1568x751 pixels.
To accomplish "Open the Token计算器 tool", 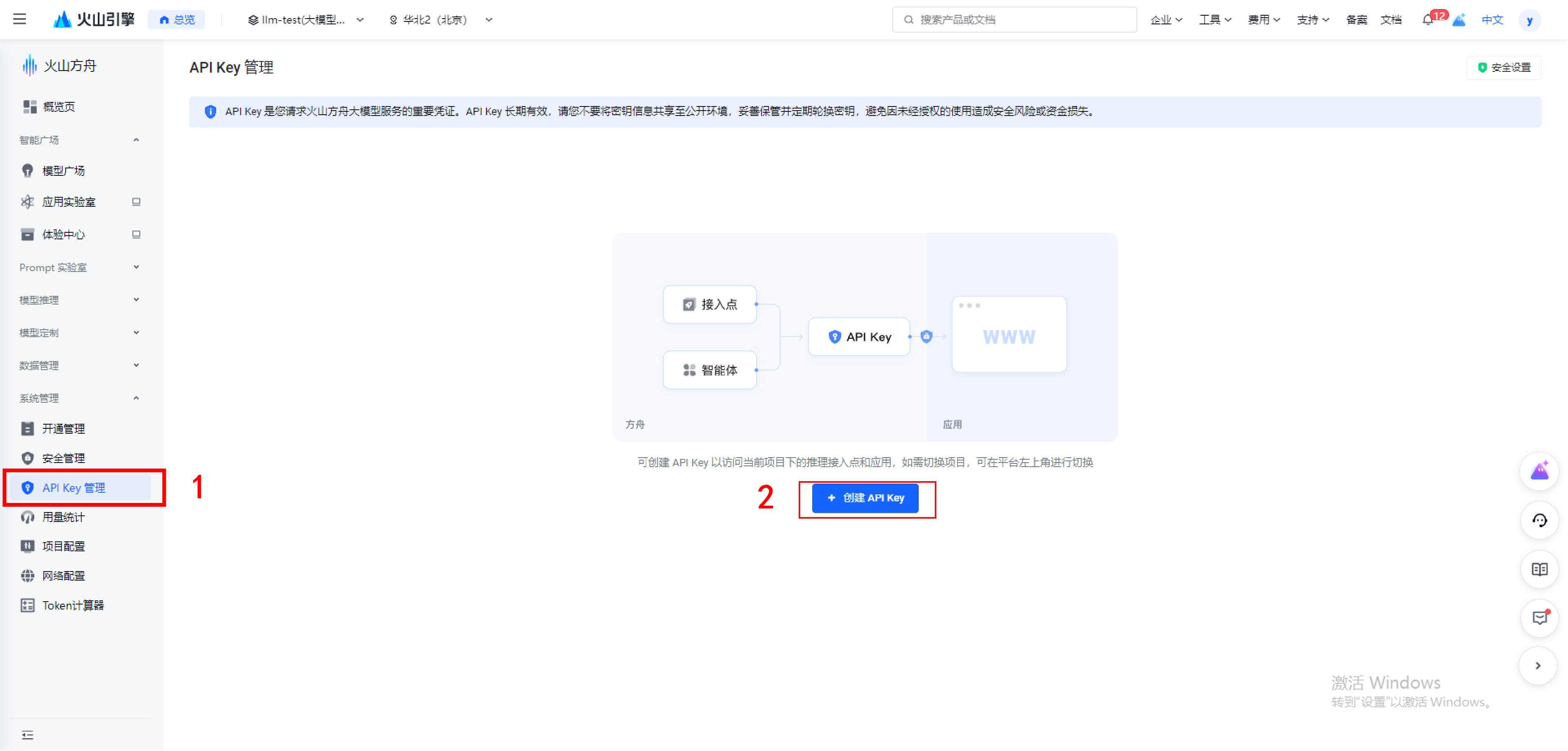I will tap(73, 605).
